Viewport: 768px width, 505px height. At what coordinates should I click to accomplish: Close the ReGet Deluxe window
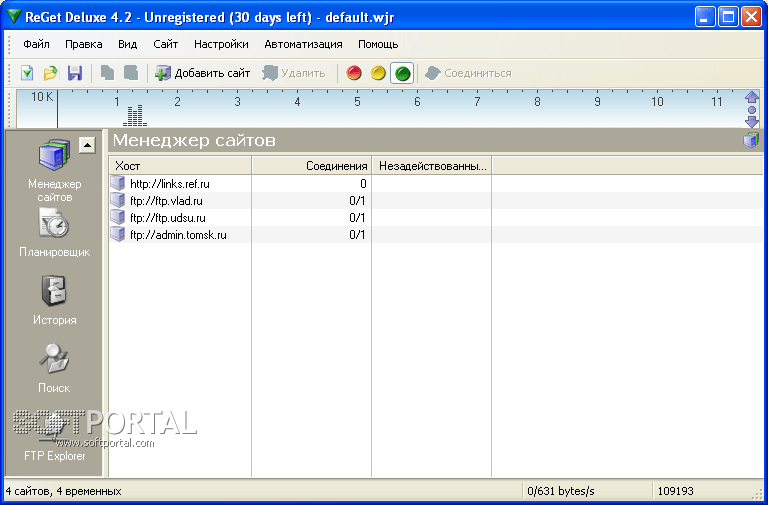click(x=751, y=17)
